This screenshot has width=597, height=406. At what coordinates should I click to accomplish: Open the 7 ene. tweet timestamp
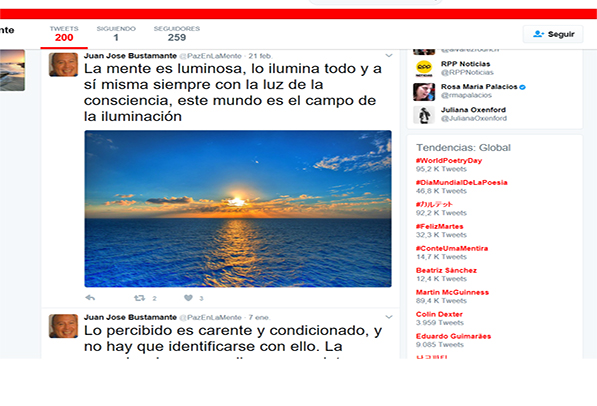(259, 317)
